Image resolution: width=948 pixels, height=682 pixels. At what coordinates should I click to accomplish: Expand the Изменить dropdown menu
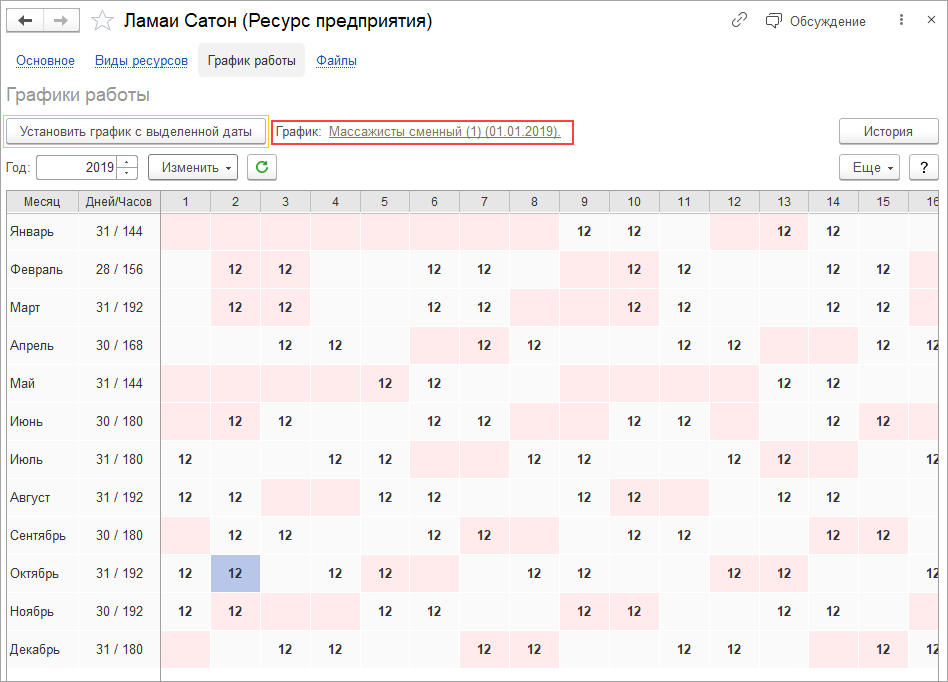click(x=194, y=167)
